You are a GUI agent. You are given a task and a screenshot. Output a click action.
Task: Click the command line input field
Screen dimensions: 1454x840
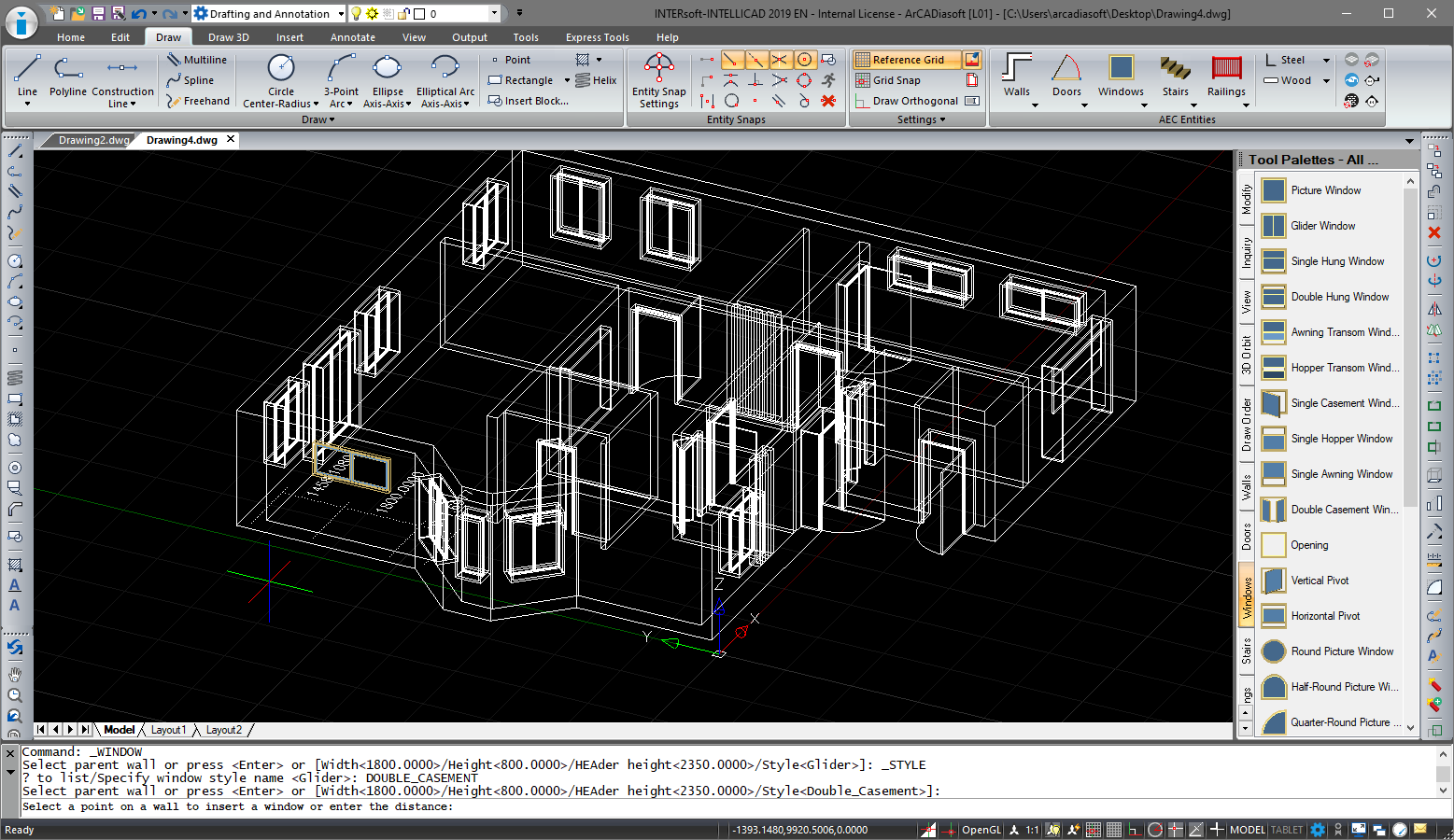pyautogui.click(x=728, y=806)
